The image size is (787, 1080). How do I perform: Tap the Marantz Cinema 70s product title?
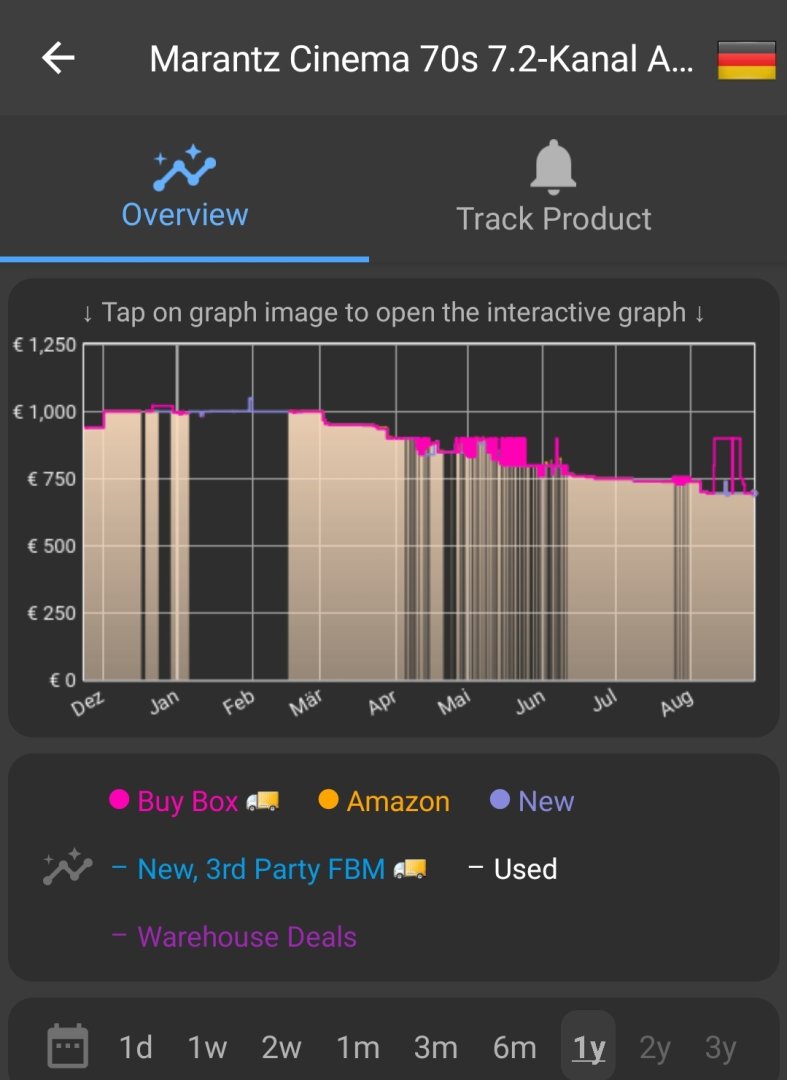click(421, 60)
